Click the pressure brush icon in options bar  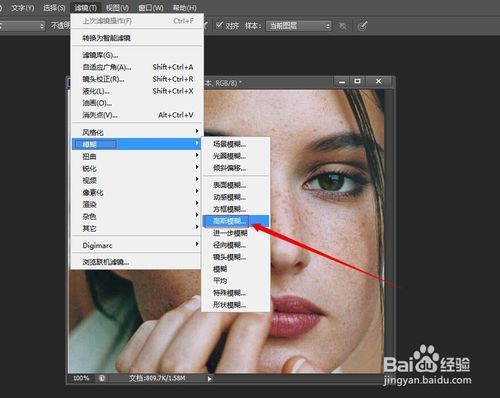(x=362, y=26)
